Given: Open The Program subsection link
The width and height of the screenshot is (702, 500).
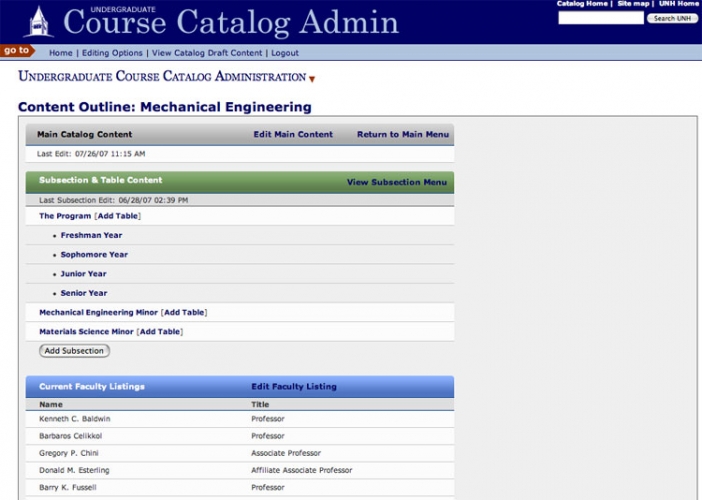Looking at the screenshot, I should pos(65,216).
